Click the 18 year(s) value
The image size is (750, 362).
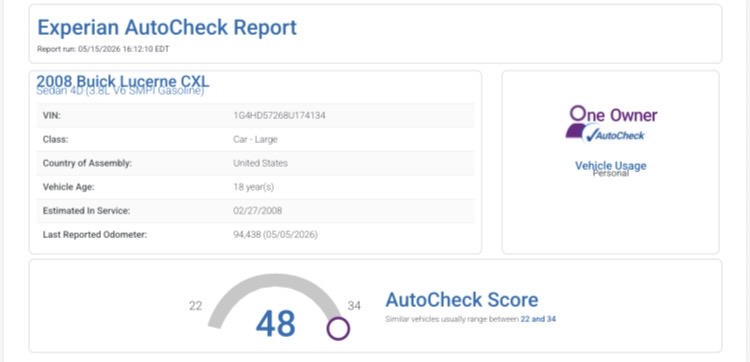(x=254, y=187)
